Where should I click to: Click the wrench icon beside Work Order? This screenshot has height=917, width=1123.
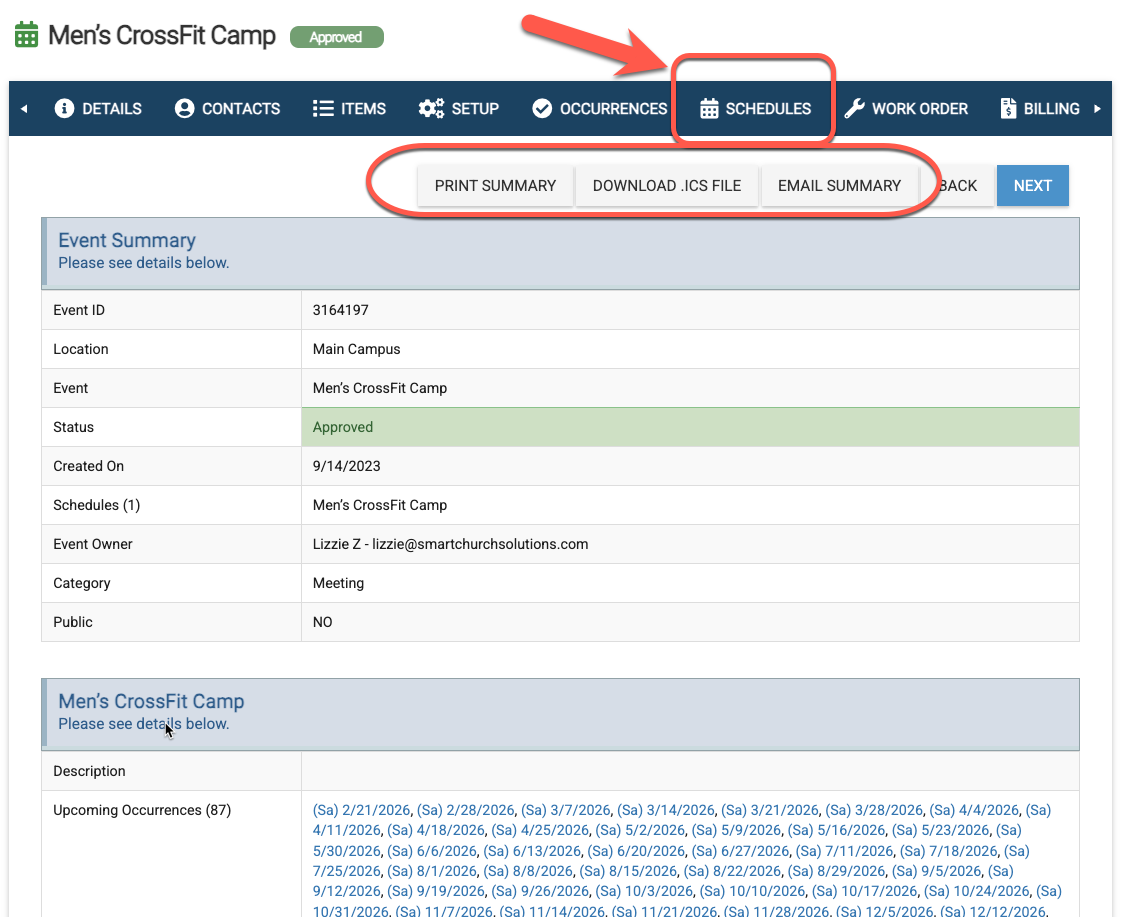click(854, 109)
